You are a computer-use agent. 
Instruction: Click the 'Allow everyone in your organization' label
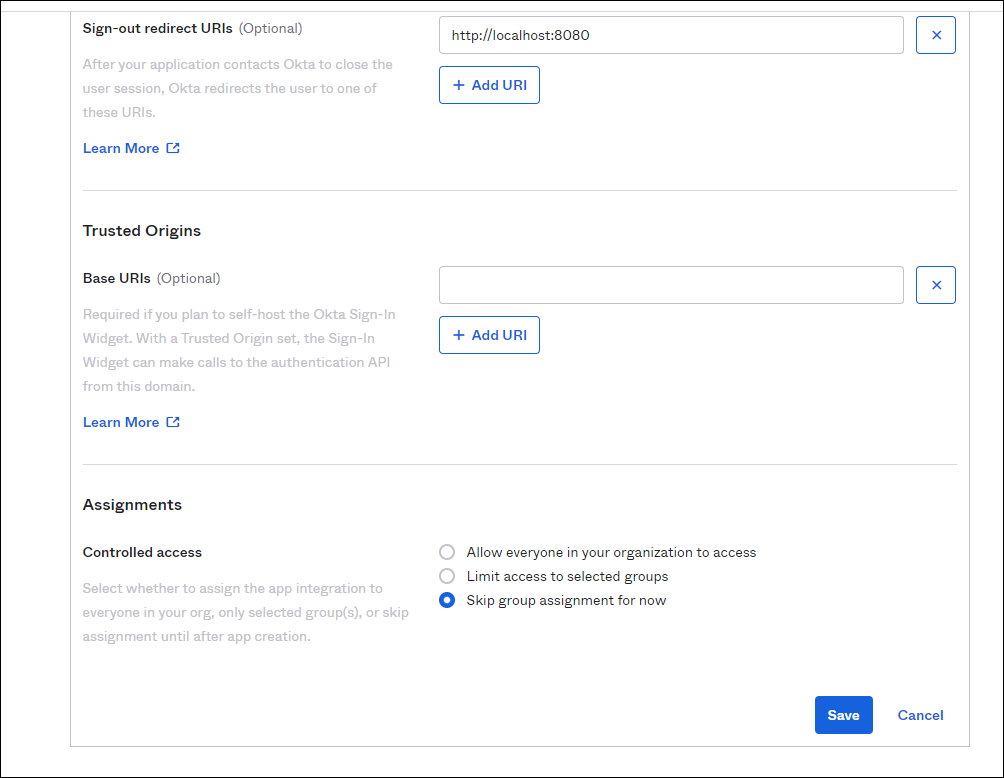coord(611,552)
